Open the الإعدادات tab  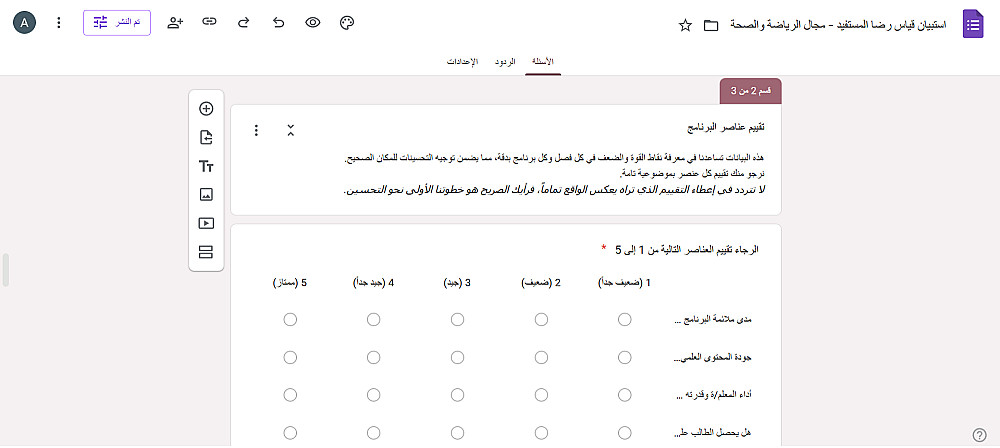462,62
